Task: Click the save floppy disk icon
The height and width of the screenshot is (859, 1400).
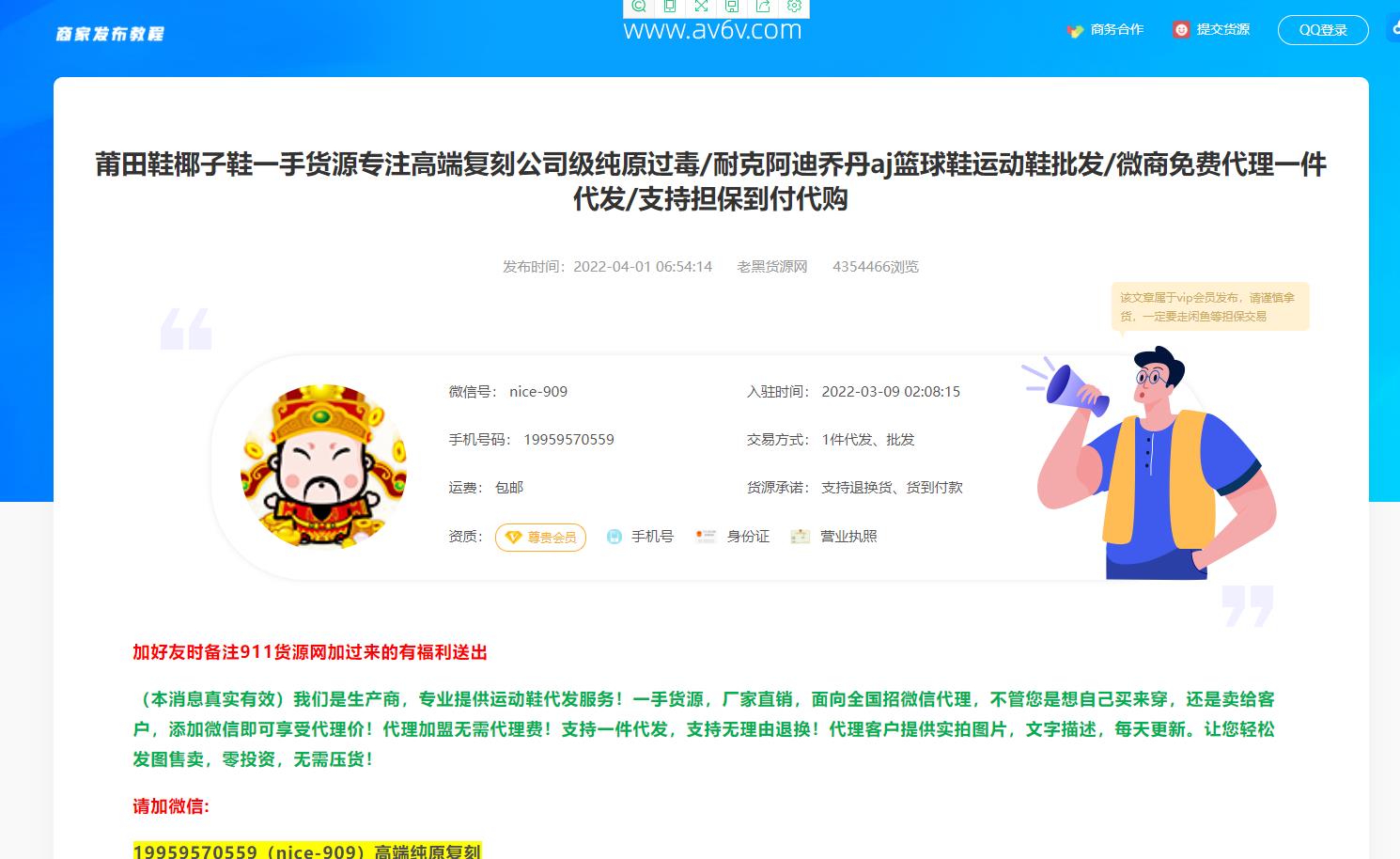Action: 732,7
